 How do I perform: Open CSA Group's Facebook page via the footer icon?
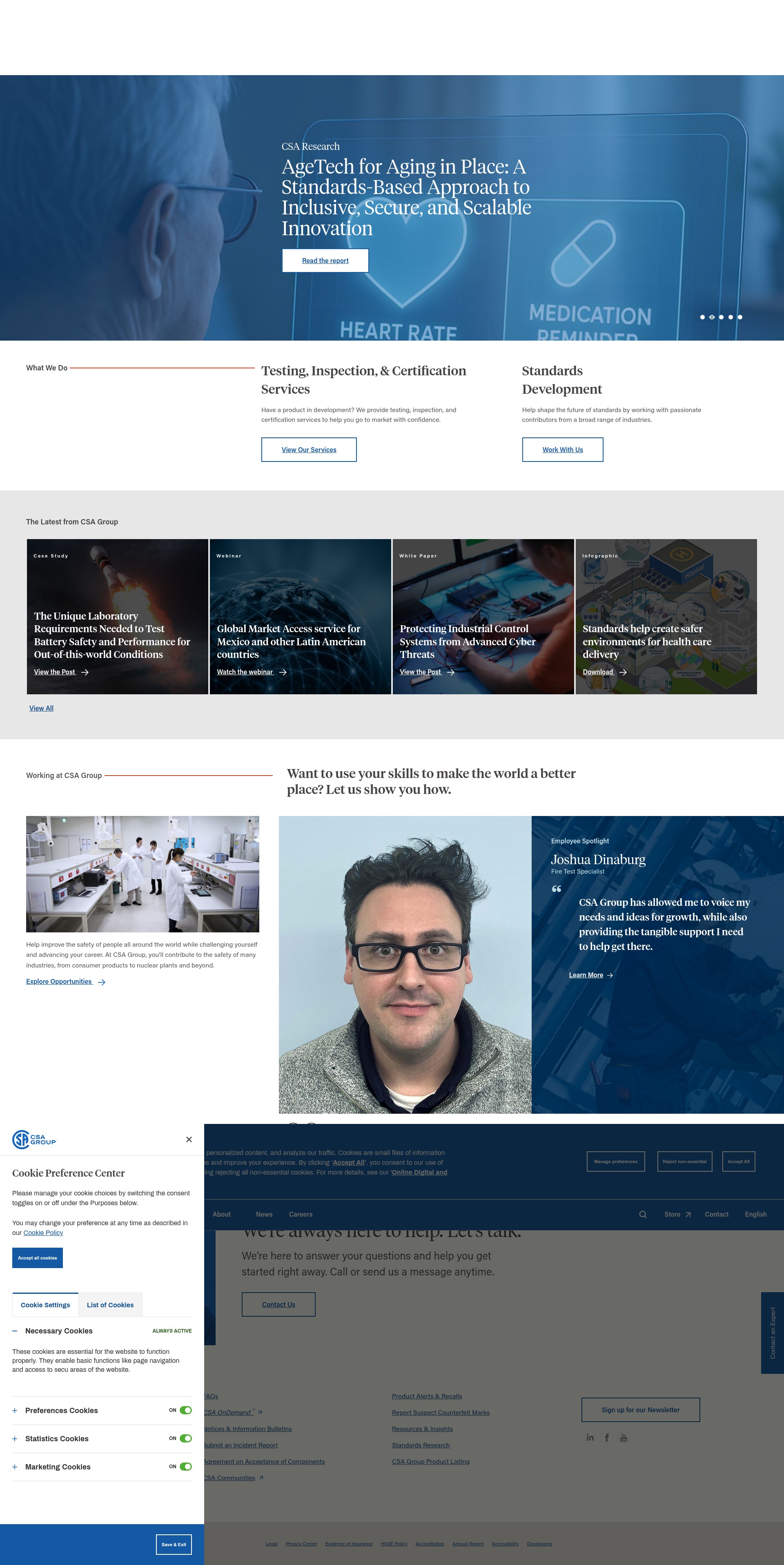click(x=607, y=1438)
